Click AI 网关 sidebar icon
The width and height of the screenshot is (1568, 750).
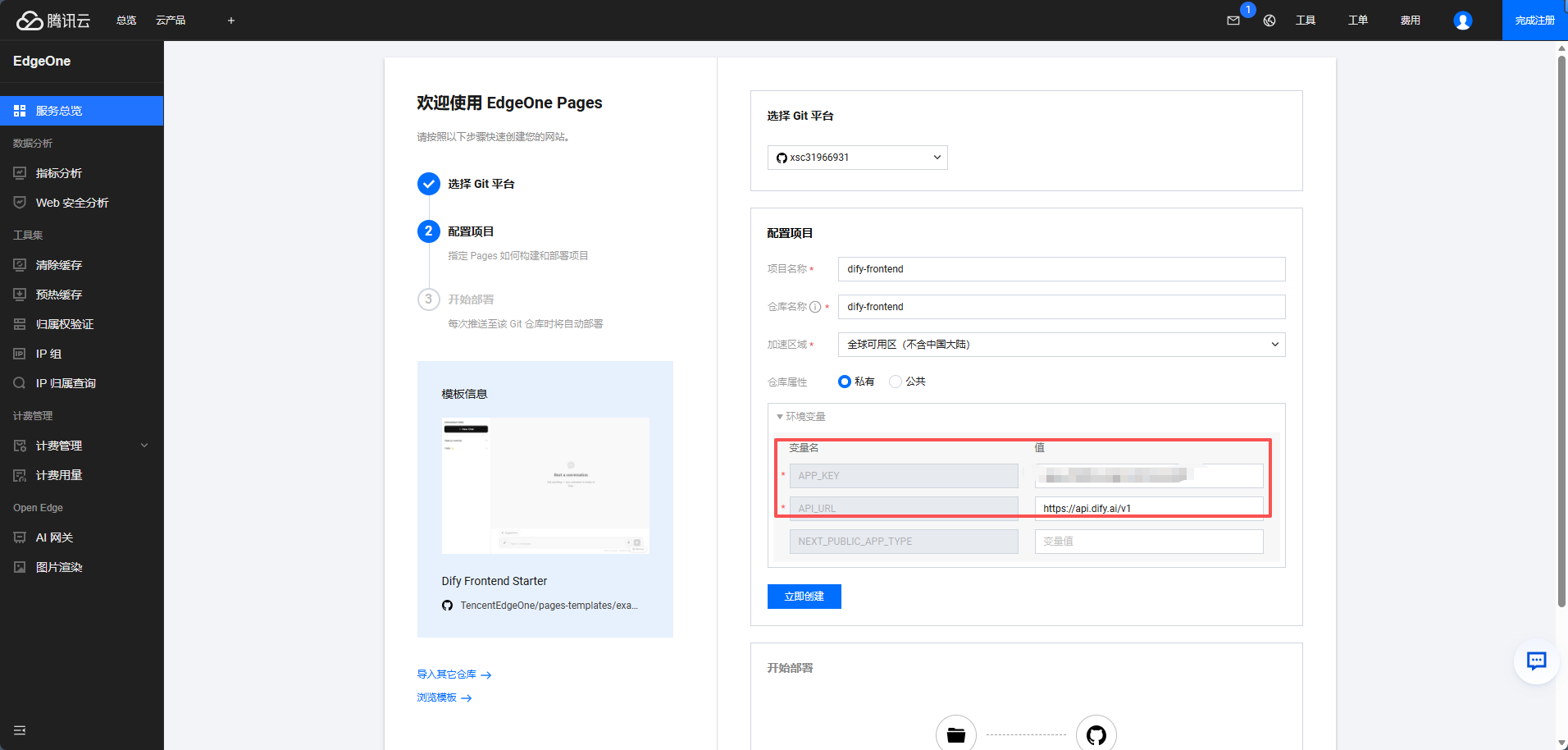pos(20,537)
